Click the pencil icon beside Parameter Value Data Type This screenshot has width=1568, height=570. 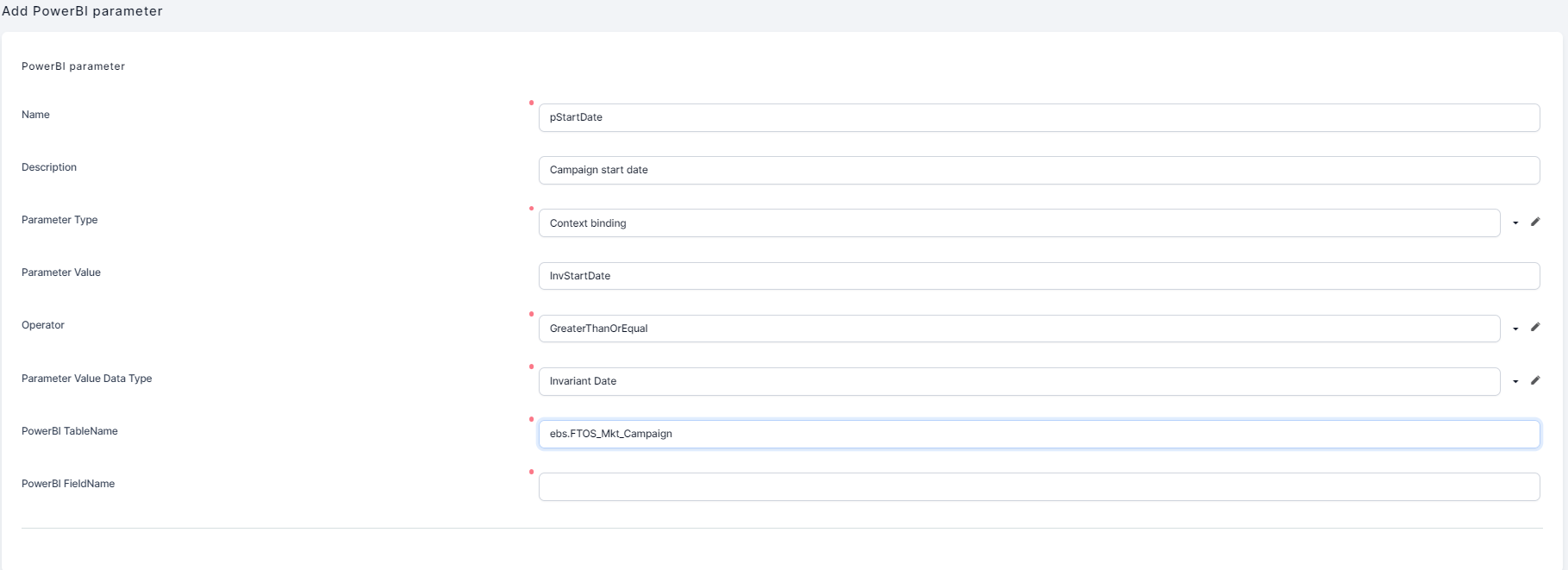pos(1535,380)
